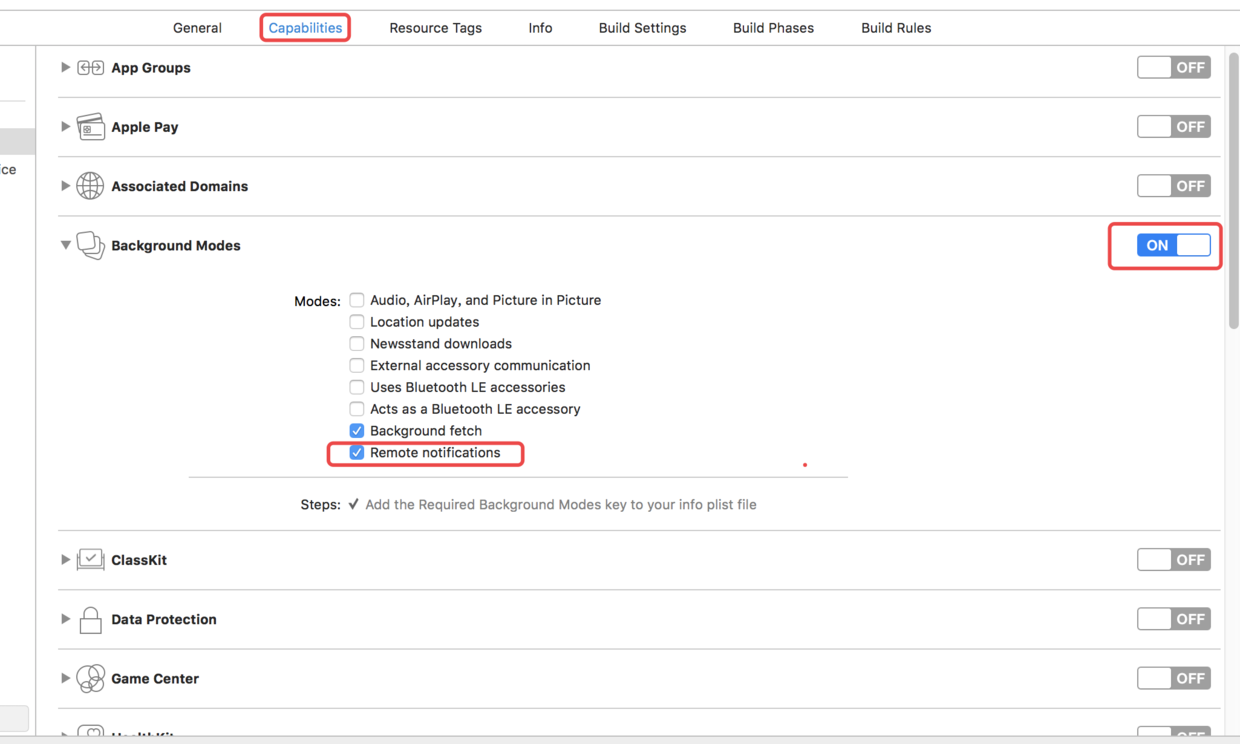Switch to the General tab
This screenshot has width=1240, height=744.
(x=197, y=28)
